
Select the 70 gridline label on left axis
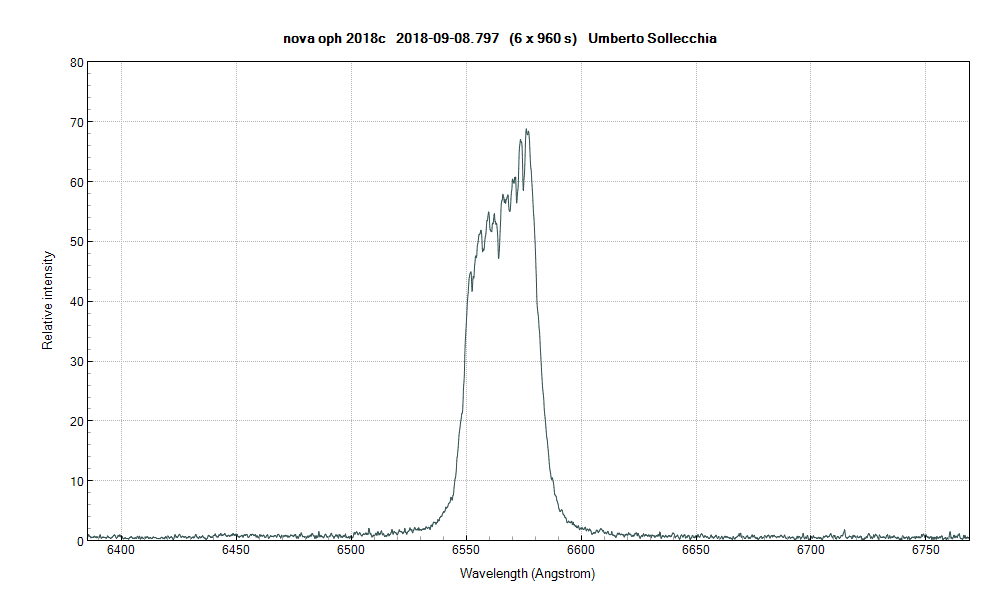click(75, 122)
